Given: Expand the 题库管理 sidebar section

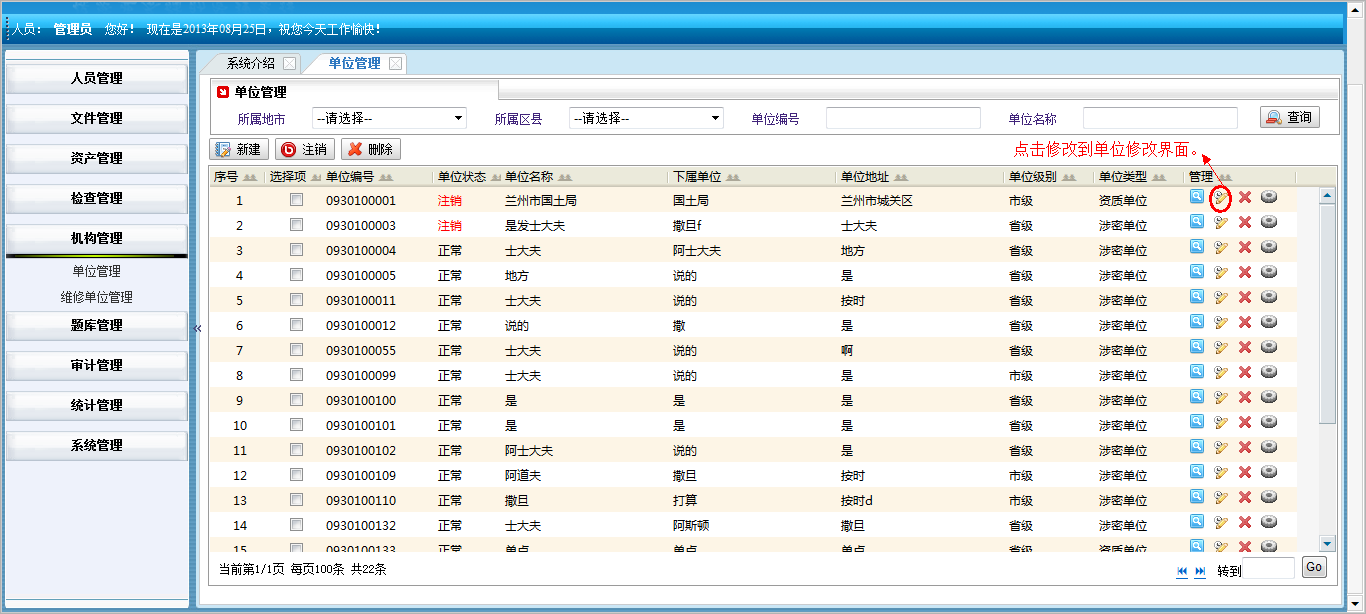Looking at the screenshot, I should [x=97, y=325].
